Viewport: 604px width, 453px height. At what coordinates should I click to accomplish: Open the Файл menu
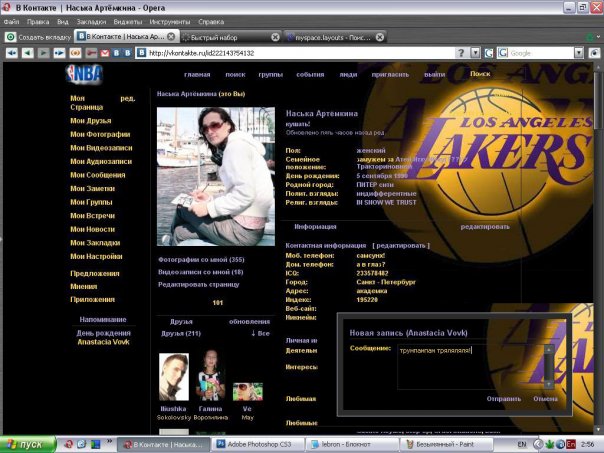(11, 22)
